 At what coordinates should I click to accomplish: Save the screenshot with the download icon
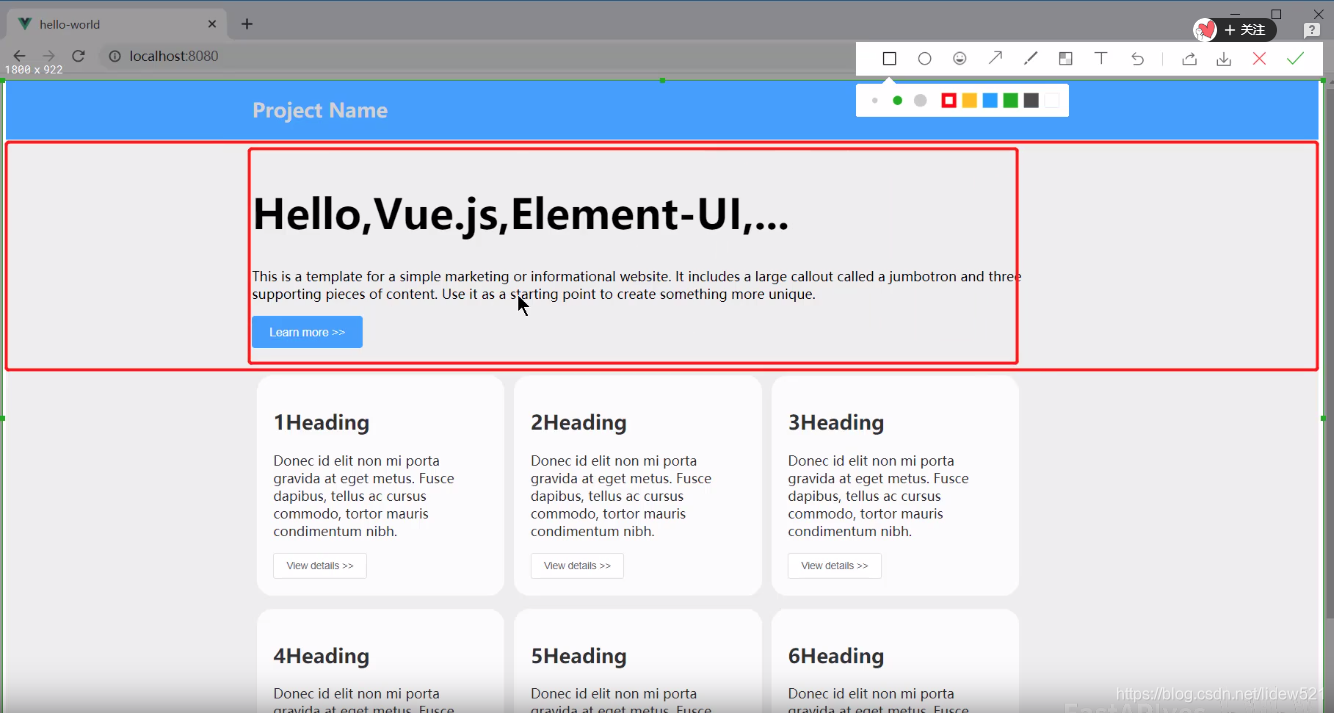pyautogui.click(x=1224, y=59)
